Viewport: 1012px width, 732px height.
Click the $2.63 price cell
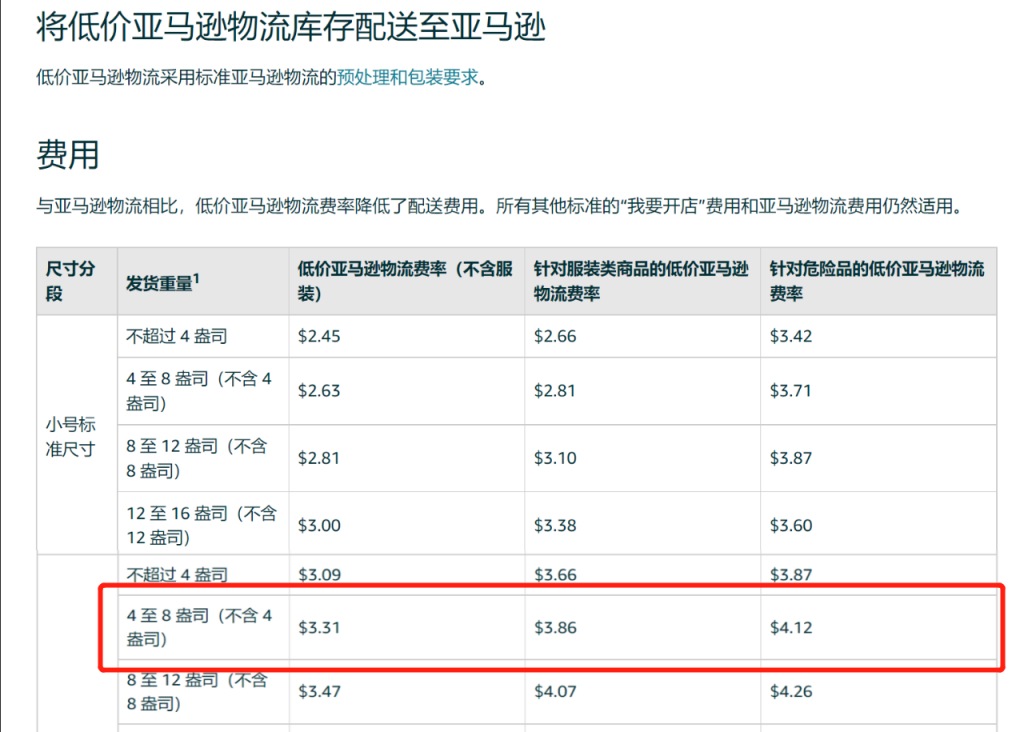pyautogui.click(x=407, y=391)
